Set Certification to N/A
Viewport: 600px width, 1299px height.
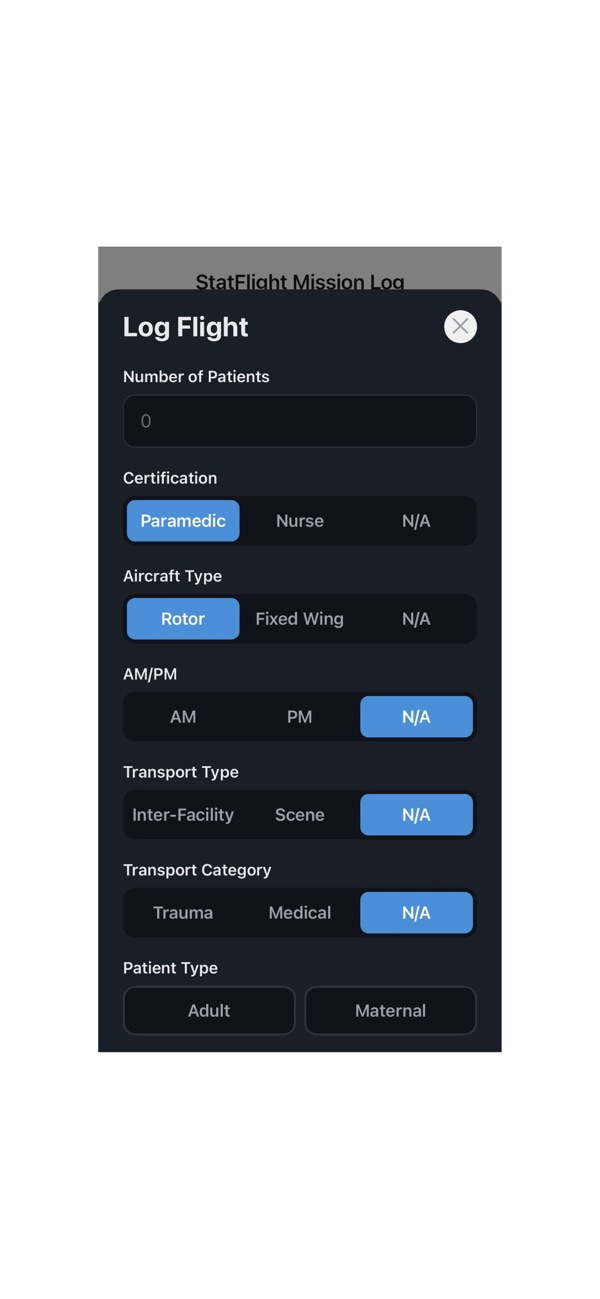(416, 521)
